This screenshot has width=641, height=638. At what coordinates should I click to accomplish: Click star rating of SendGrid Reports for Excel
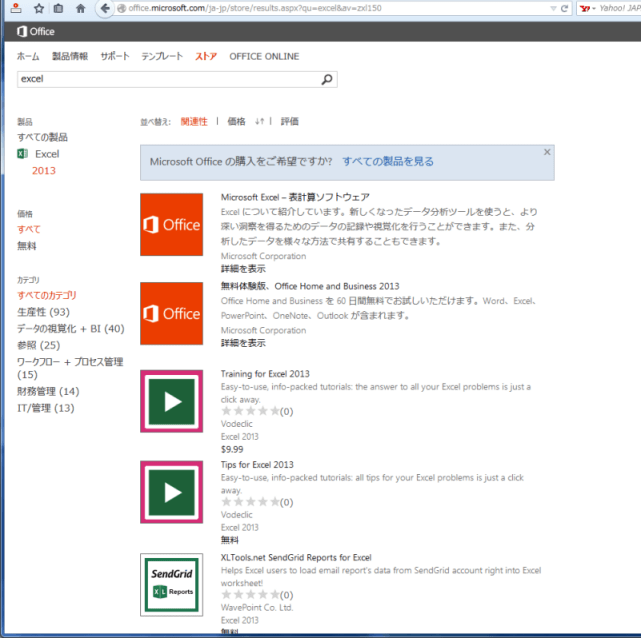(x=250, y=594)
